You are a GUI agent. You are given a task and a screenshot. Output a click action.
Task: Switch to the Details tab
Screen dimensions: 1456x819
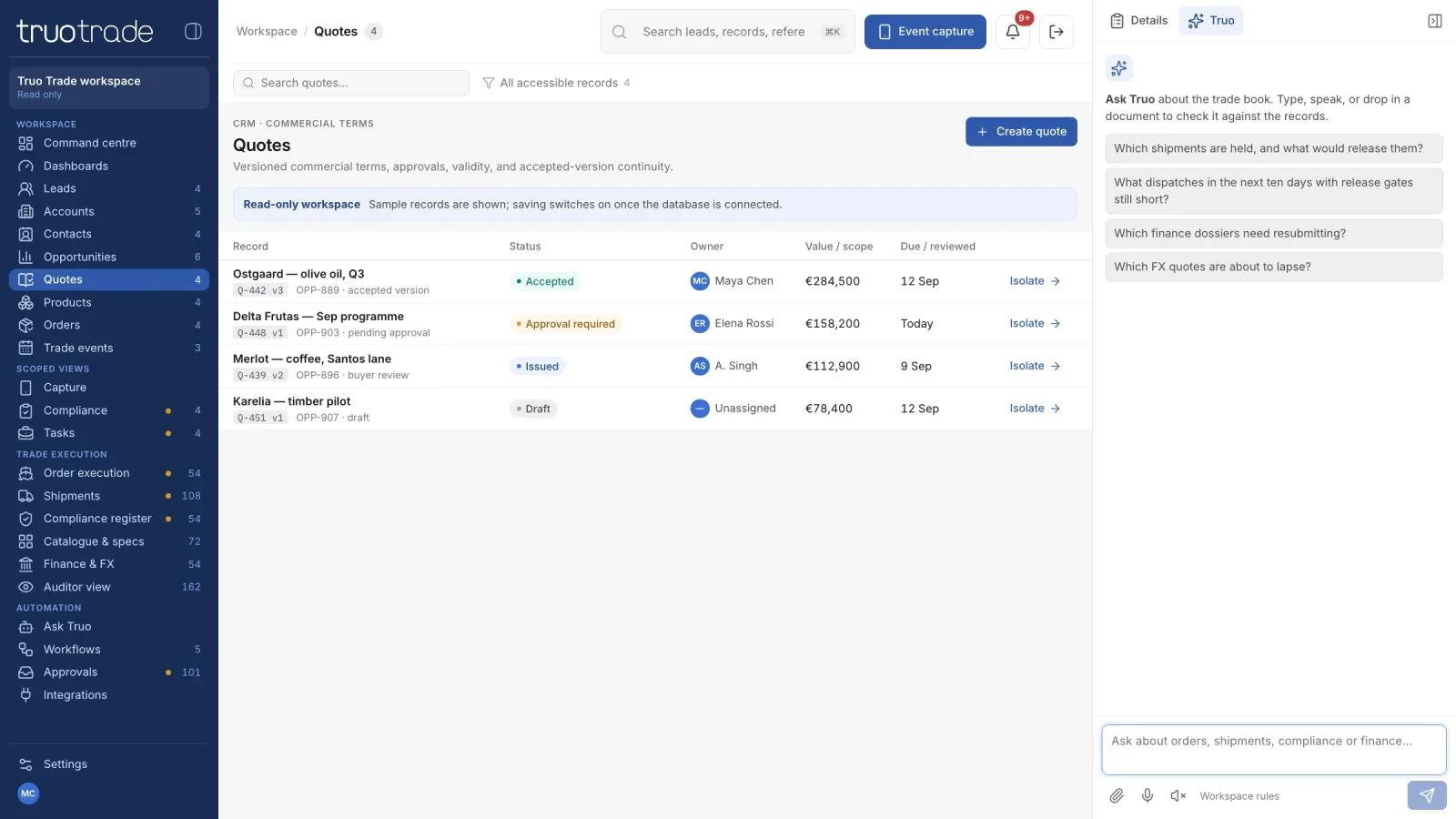coord(1139,21)
